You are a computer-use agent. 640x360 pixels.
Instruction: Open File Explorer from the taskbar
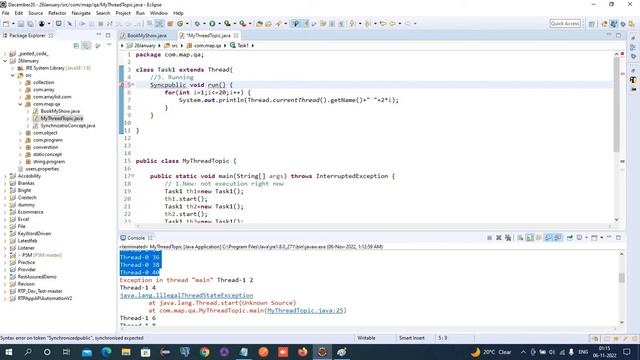pos(126,352)
